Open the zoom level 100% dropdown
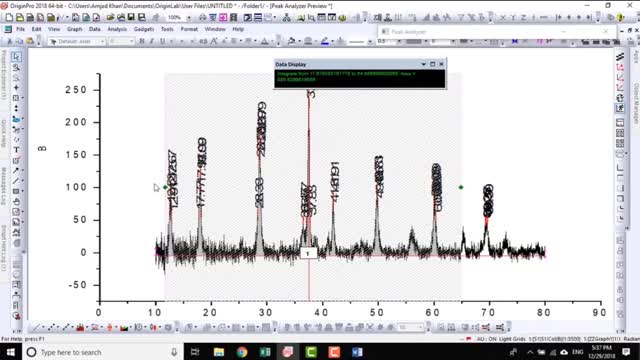Image resolution: width=640 pixels, height=360 pixels. [189, 18]
